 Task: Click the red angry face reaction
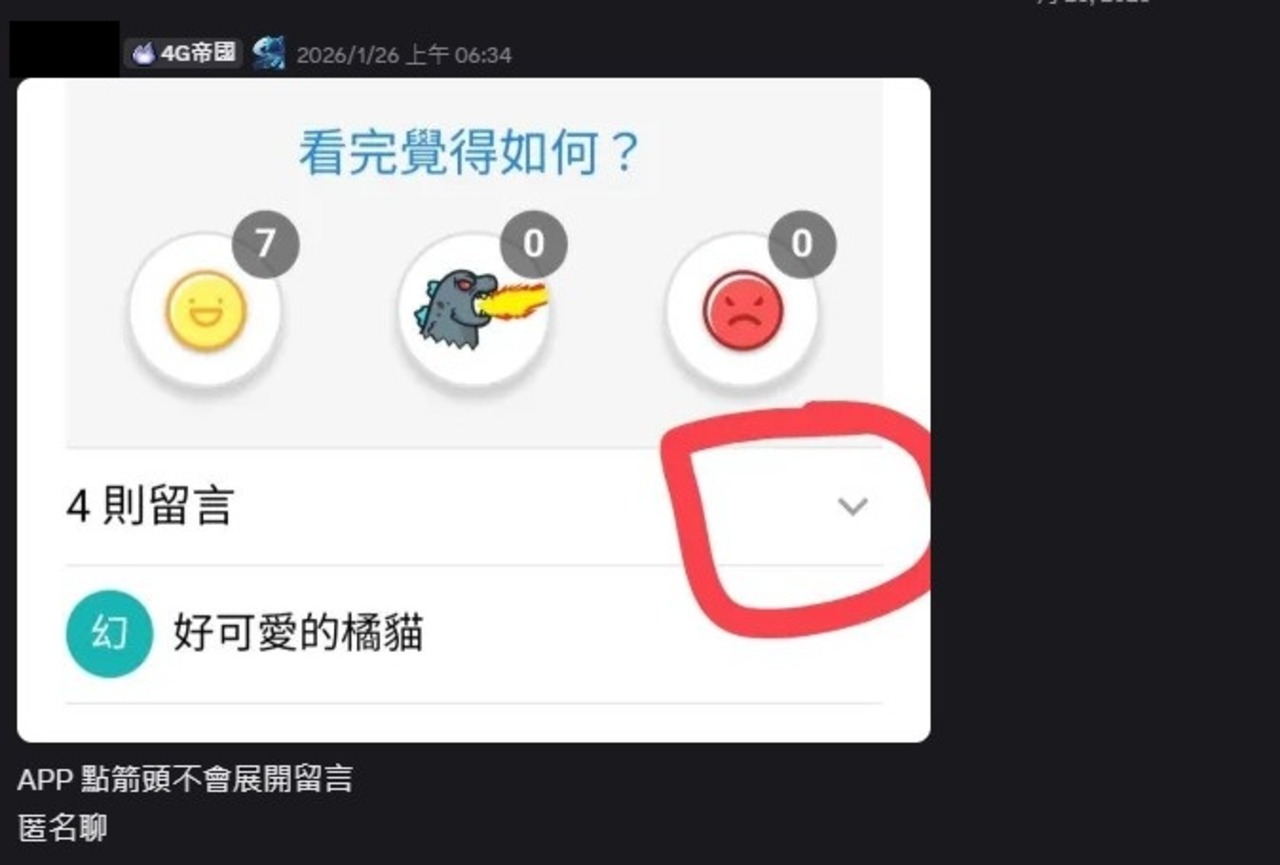(742, 311)
